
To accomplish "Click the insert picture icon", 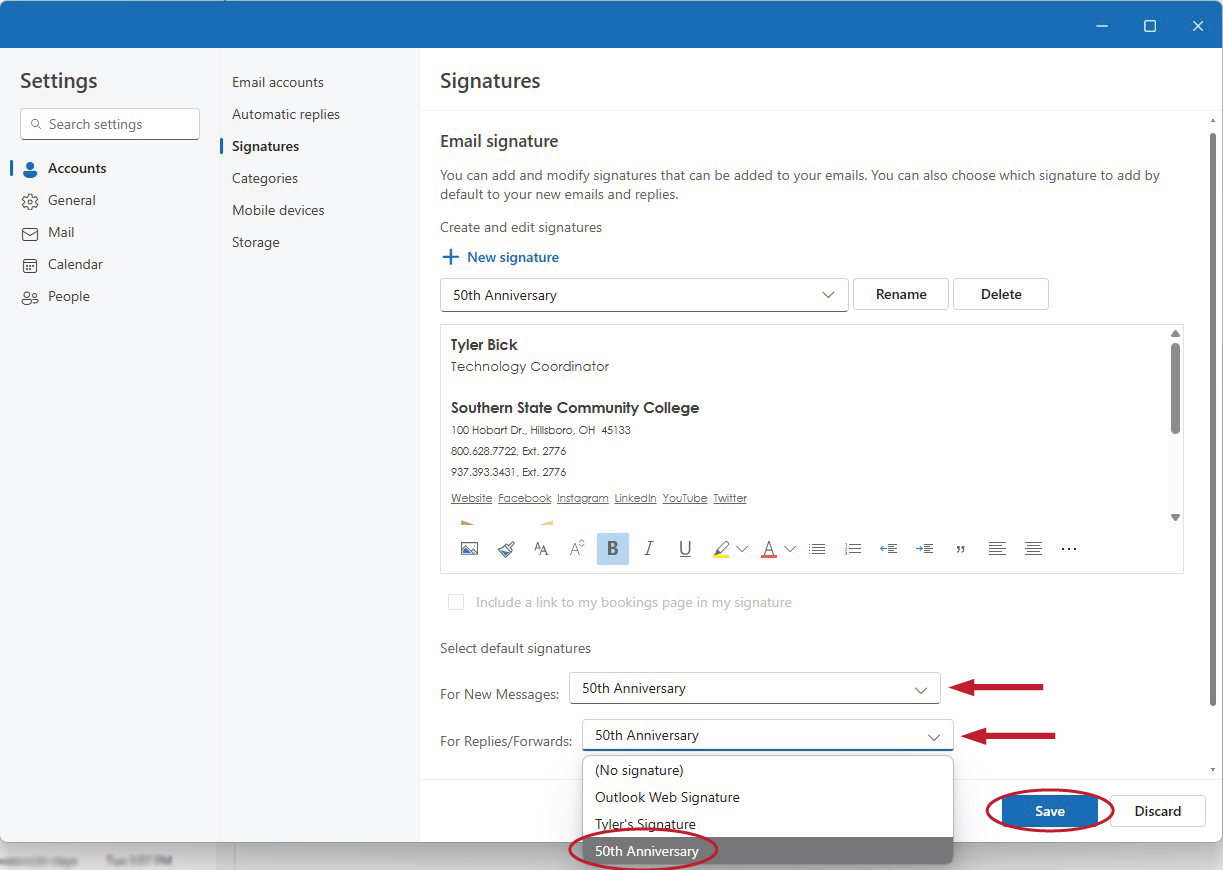I will point(469,549).
